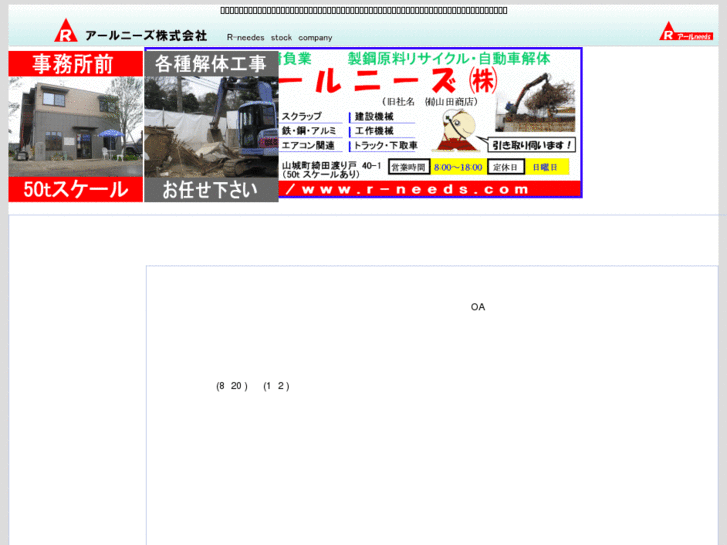The width and height of the screenshot is (727, 545).
Task: Click the 50tスケール red banner
Action: pos(76,189)
